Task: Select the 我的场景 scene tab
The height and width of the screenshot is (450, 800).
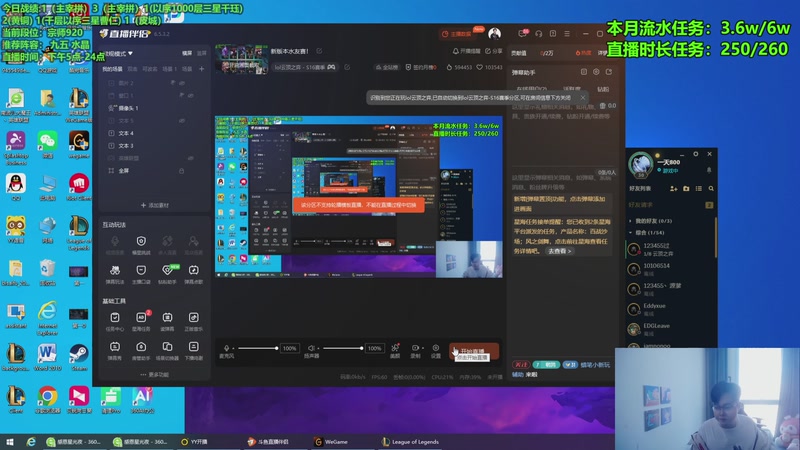Action: [112, 69]
